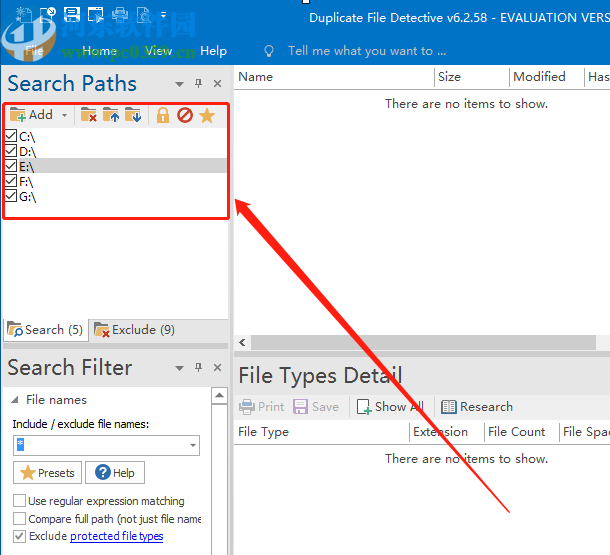Click the move path down folder icon
Image resolution: width=610 pixels, height=555 pixels.
(133, 115)
